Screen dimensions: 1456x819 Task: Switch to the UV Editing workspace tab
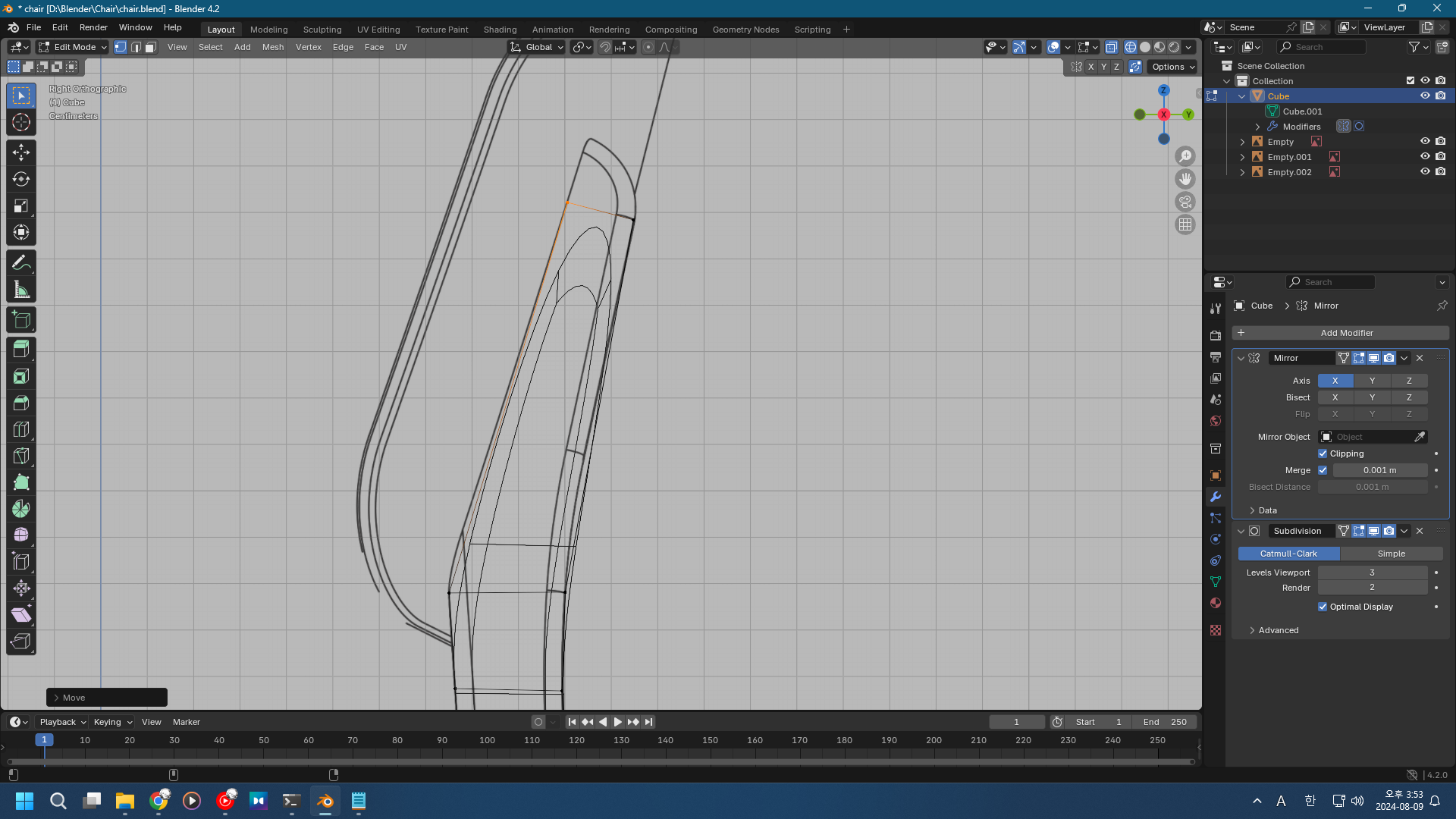(x=378, y=30)
